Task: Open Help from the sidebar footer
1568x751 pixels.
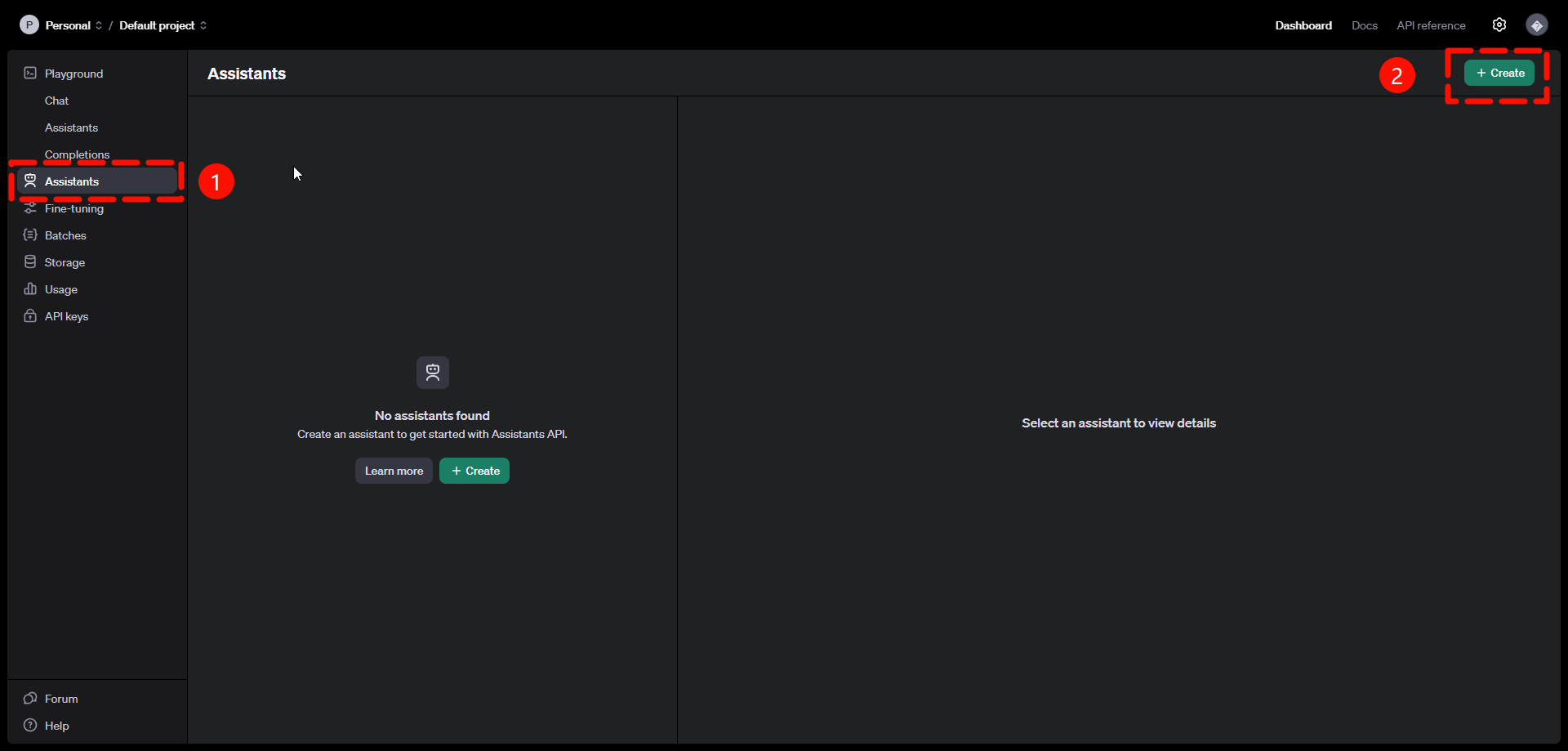Action: pos(55,726)
